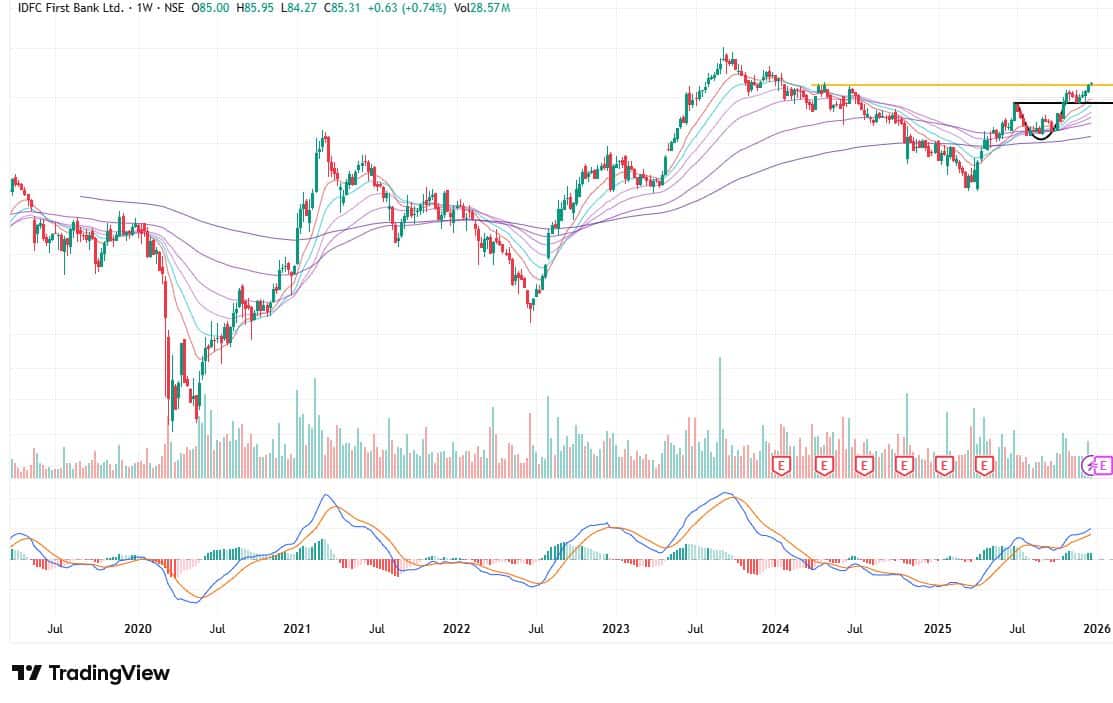Click the 2023 label on time axis

(x=615, y=628)
